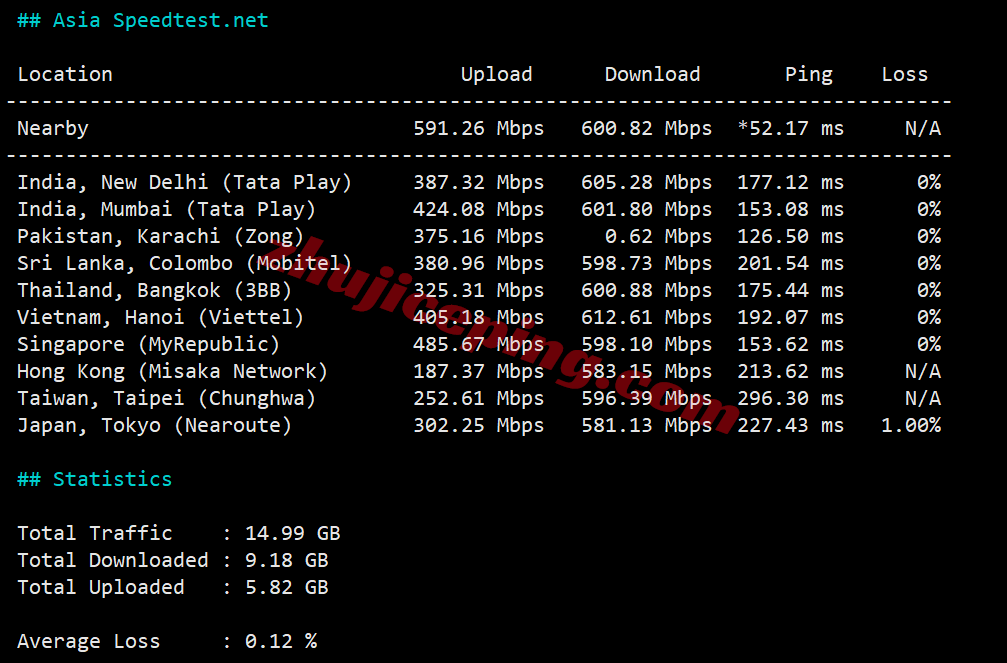Viewport: 1007px width, 663px height.
Task: Click Tokyo ping 227.43 ms
Action: 791,425
